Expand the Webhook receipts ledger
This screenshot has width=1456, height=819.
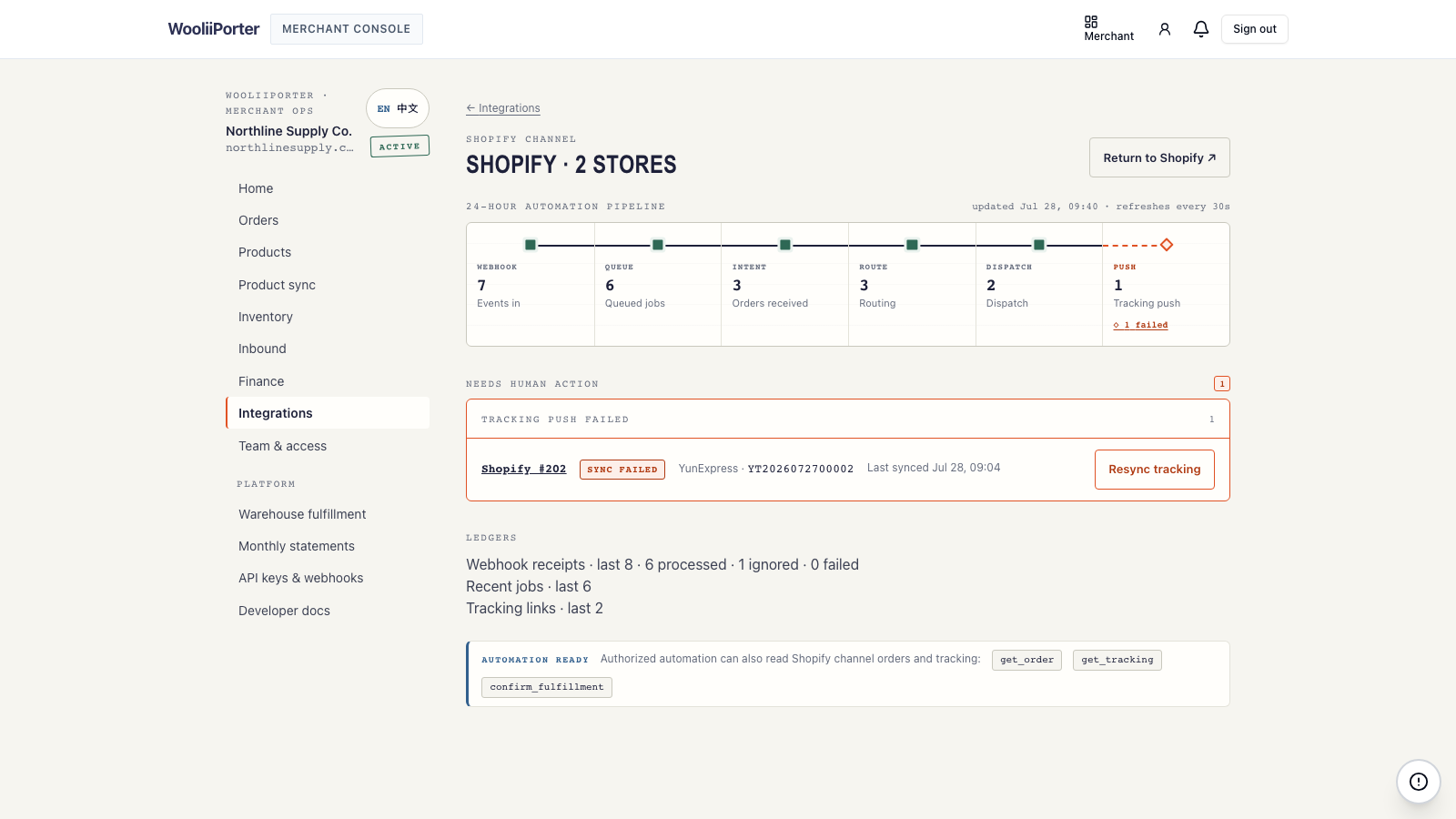(x=662, y=564)
